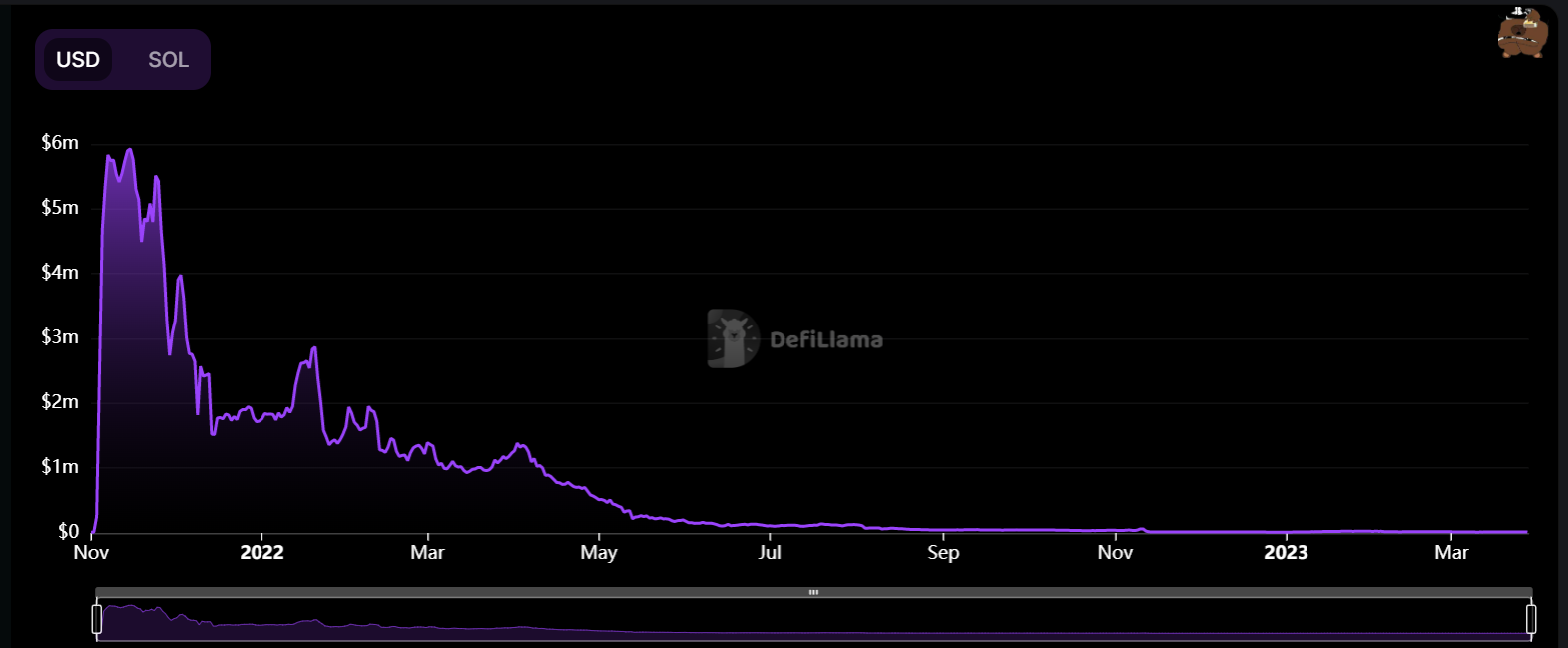Click the bear mascot avatar icon
The height and width of the screenshot is (648, 1568).
coord(1522,32)
